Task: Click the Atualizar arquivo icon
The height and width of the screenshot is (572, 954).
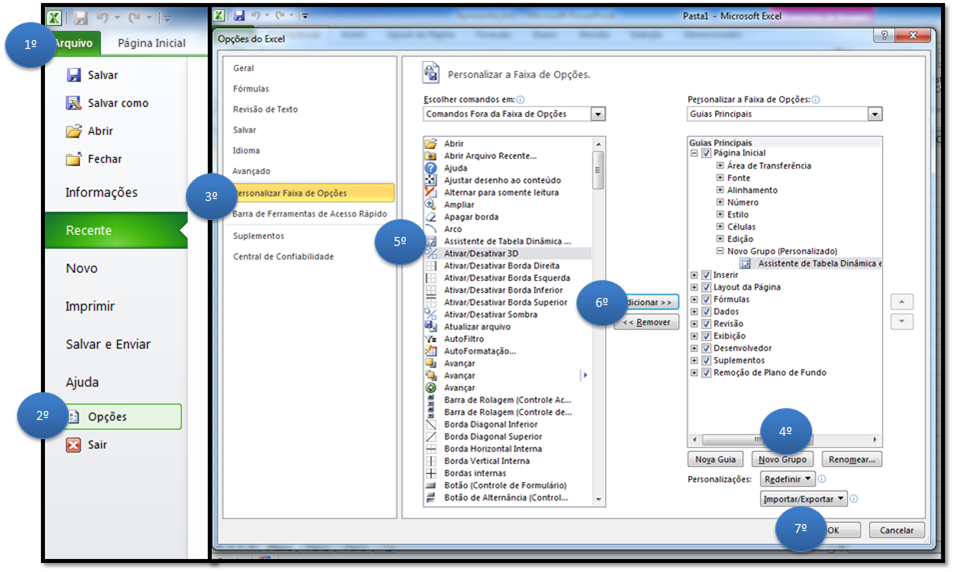Action: [x=431, y=327]
